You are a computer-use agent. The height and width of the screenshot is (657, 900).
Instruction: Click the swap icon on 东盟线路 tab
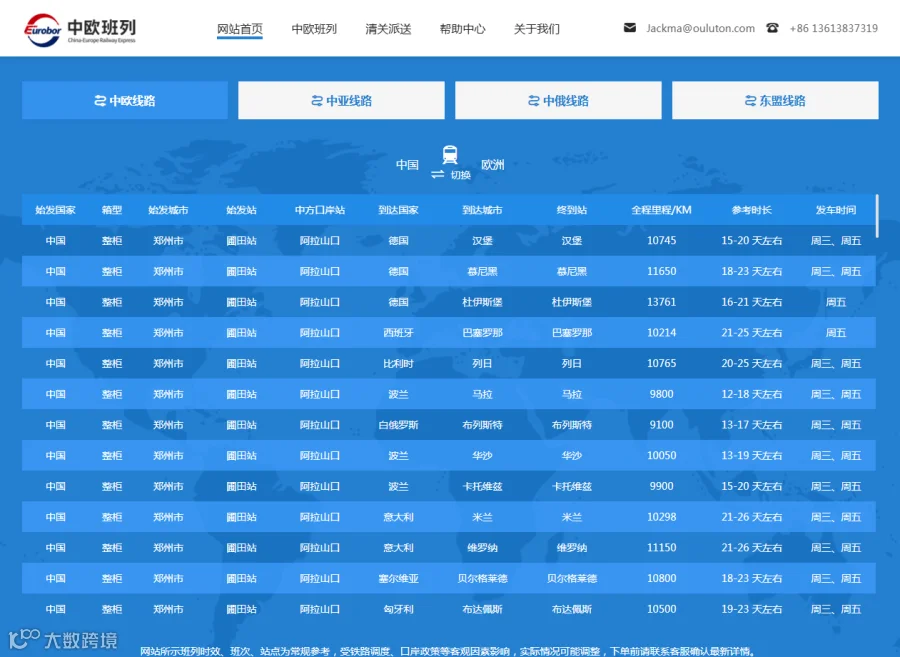point(750,101)
